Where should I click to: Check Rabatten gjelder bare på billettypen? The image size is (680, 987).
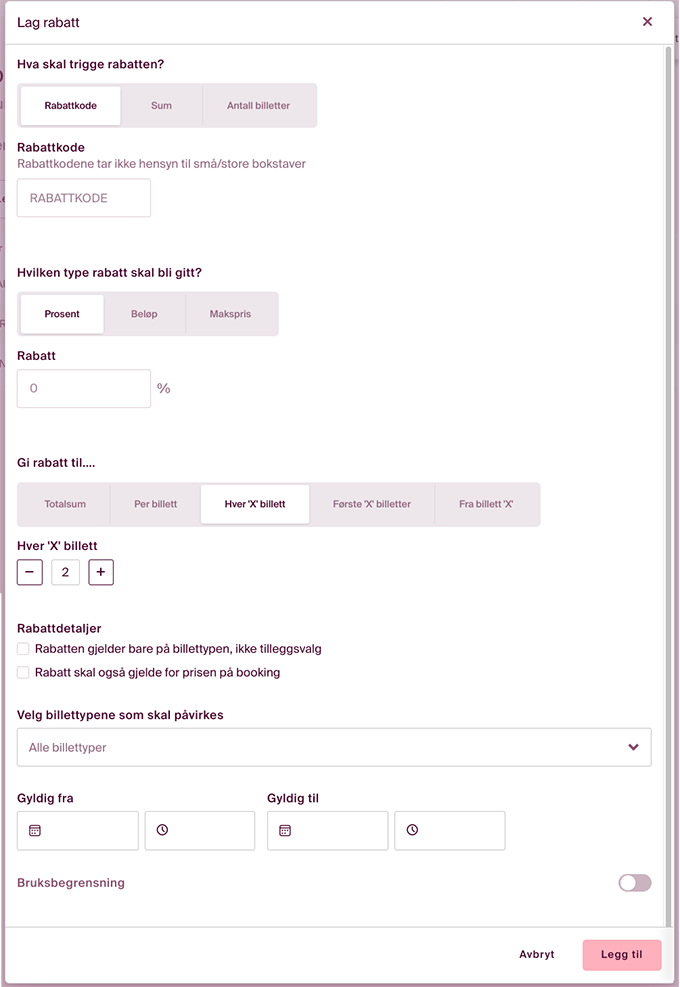tap(24, 649)
